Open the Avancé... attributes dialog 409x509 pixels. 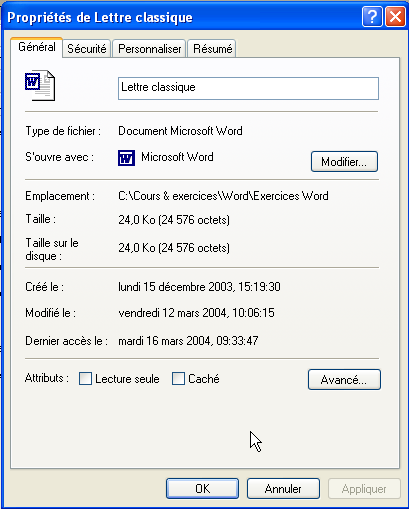(344, 379)
